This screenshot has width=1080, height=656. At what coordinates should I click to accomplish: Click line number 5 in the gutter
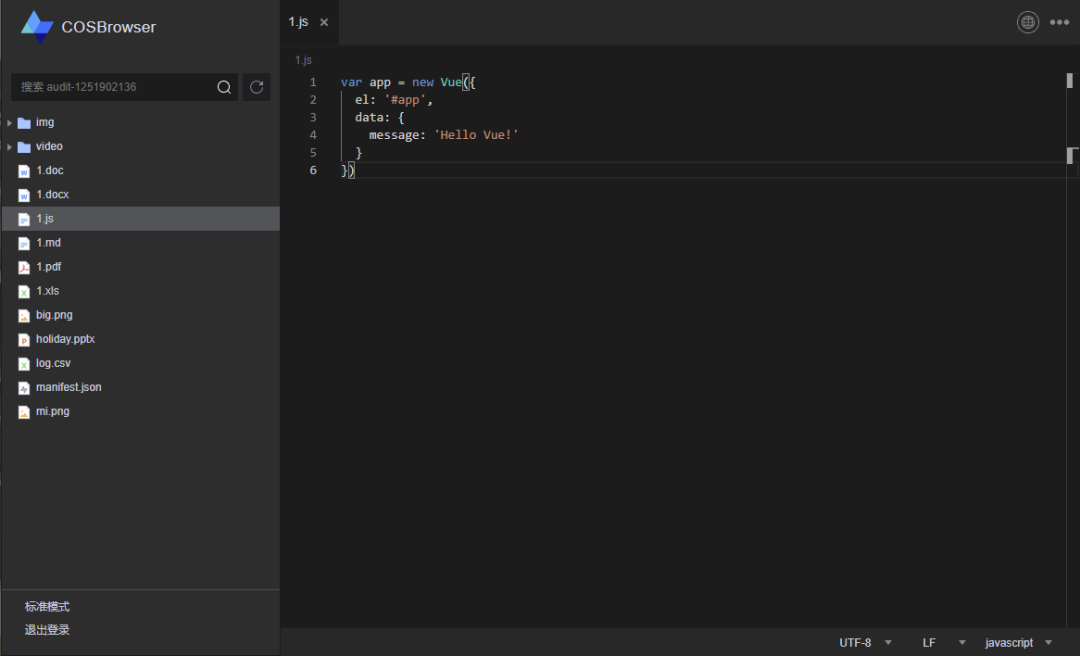[313, 152]
